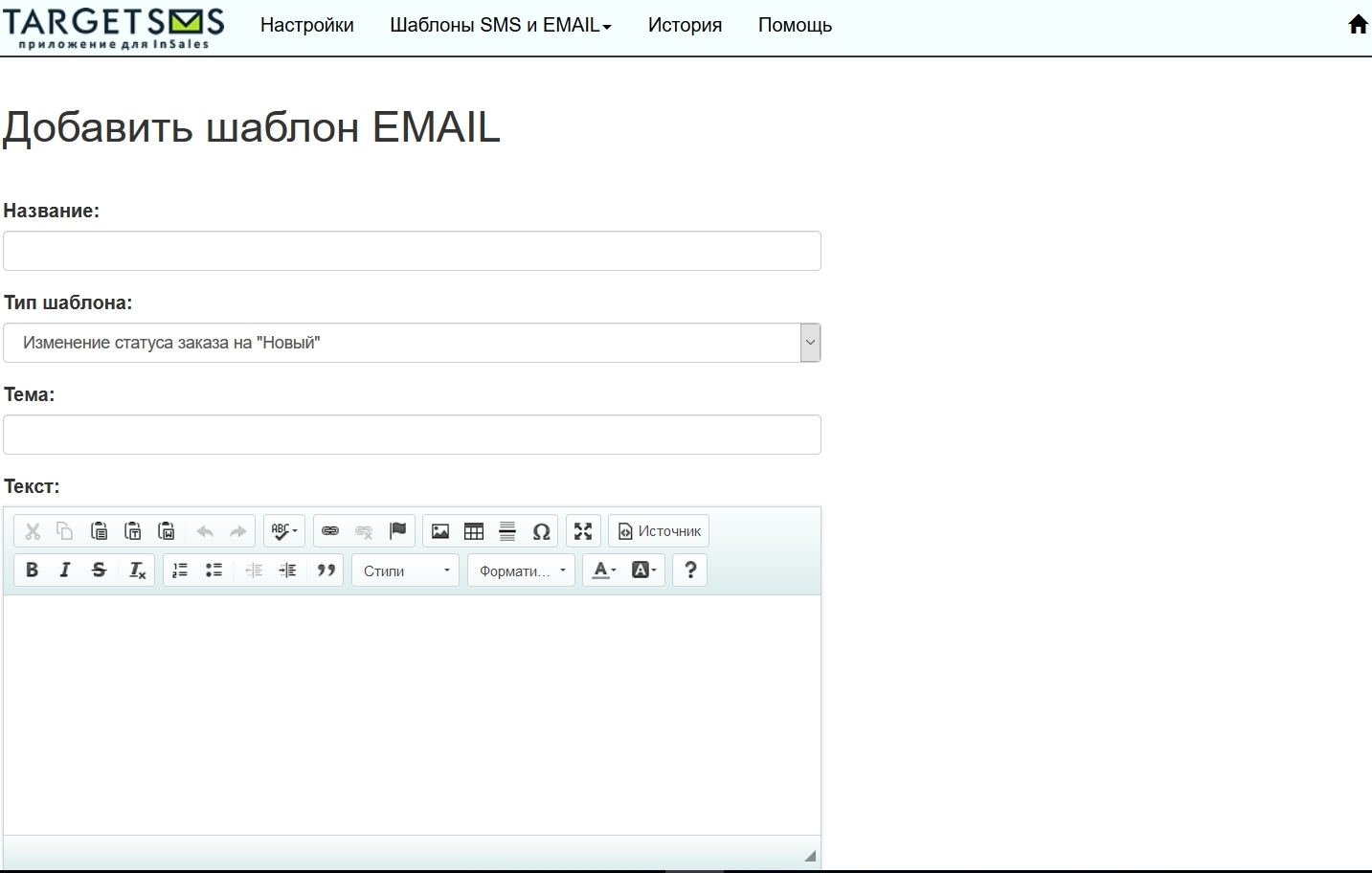1372x873 pixels.
Task: Toggle block quote formatting
Action: coord(326,571)
